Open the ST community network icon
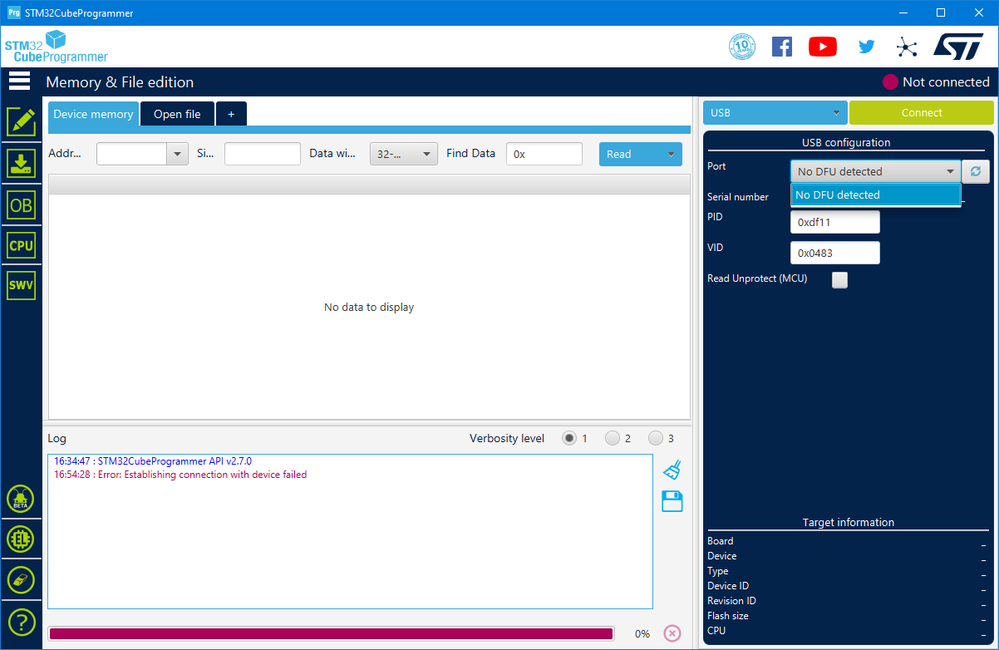999x650 pixels. pos(907,47)
